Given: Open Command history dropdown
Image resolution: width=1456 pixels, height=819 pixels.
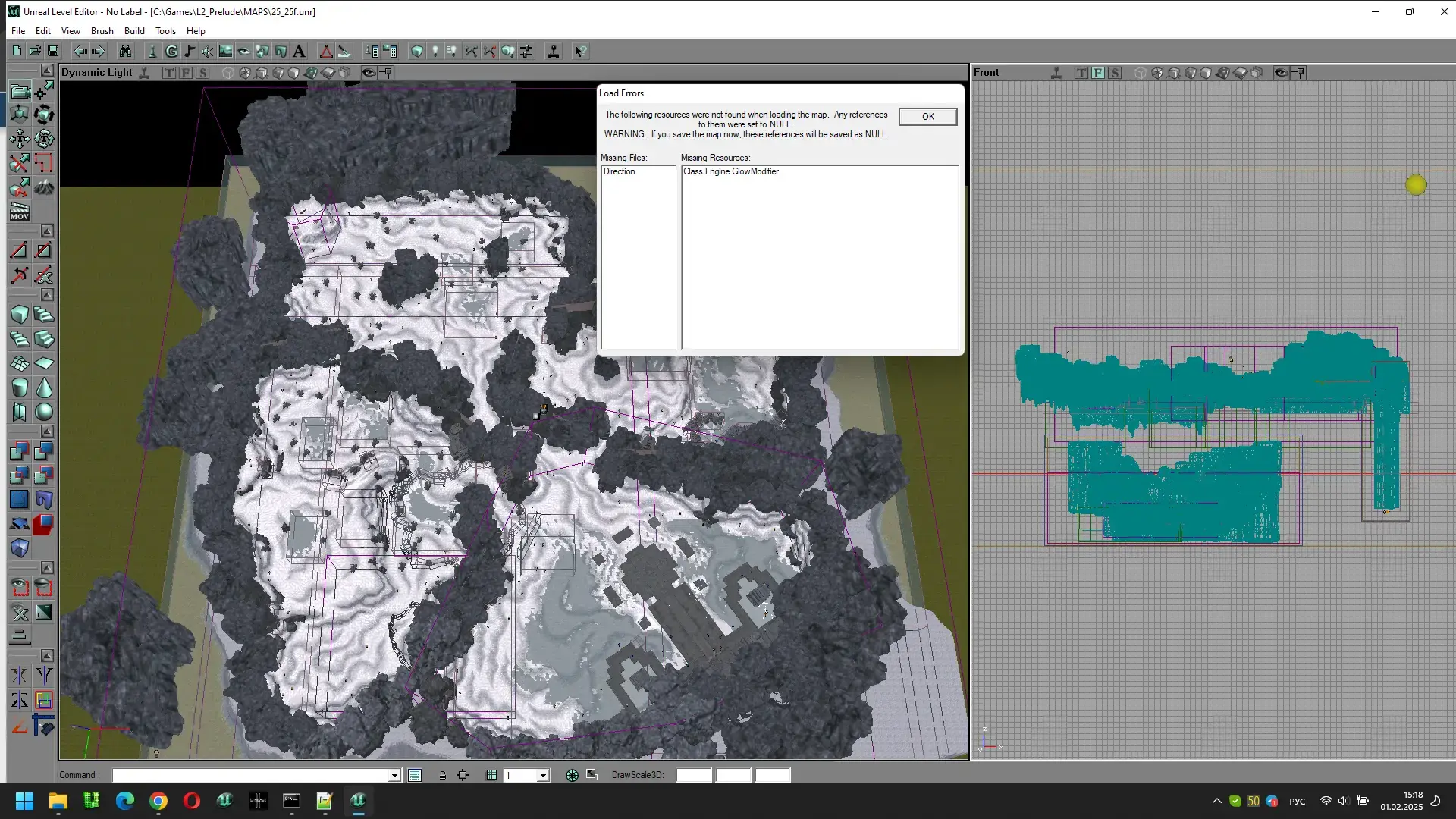Looking at the screenshot, I should (394, 775).
